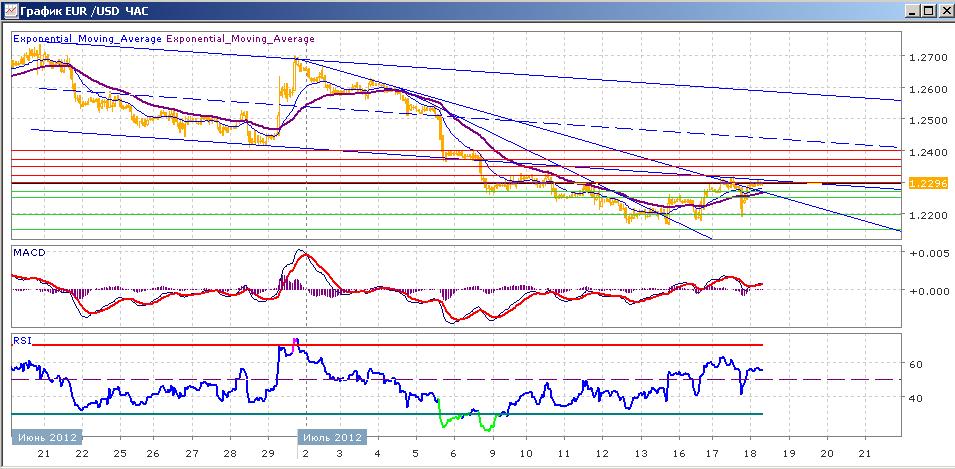Maximize the EUR/USD chart window
955x469 pixels.
927,11
